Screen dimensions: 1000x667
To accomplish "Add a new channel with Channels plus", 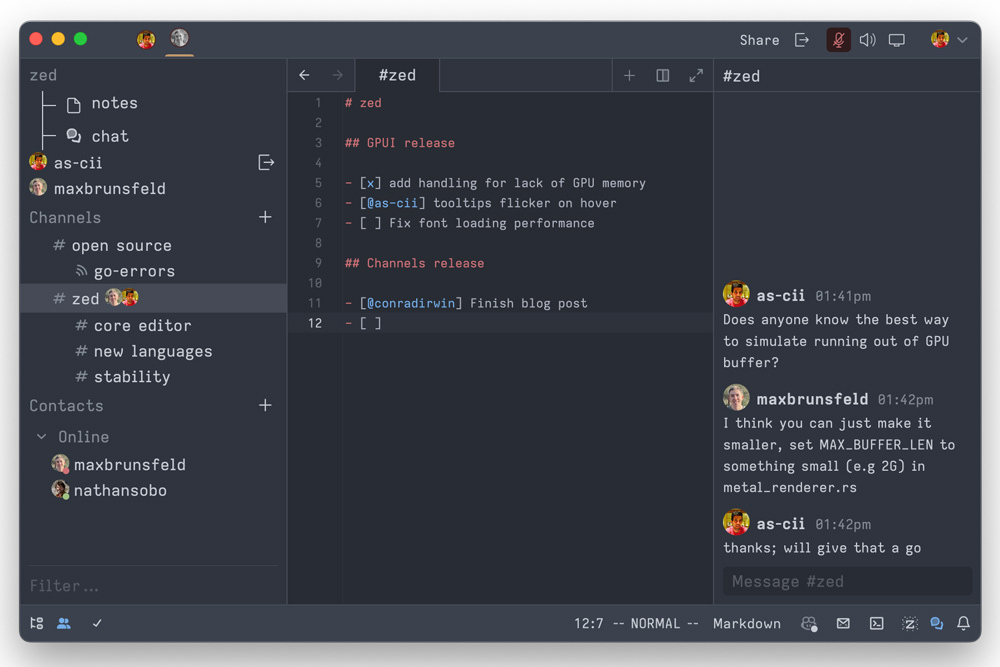I will [265, 217].
